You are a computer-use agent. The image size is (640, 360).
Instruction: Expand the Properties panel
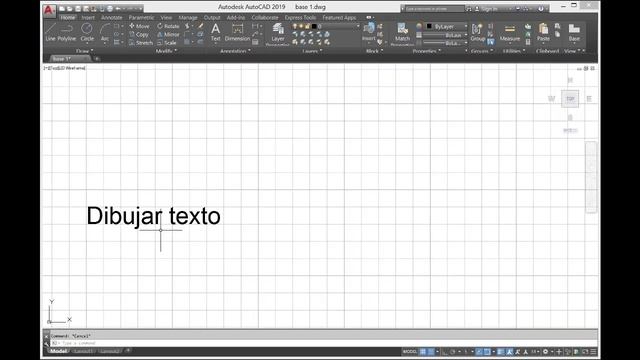[427, 51]
